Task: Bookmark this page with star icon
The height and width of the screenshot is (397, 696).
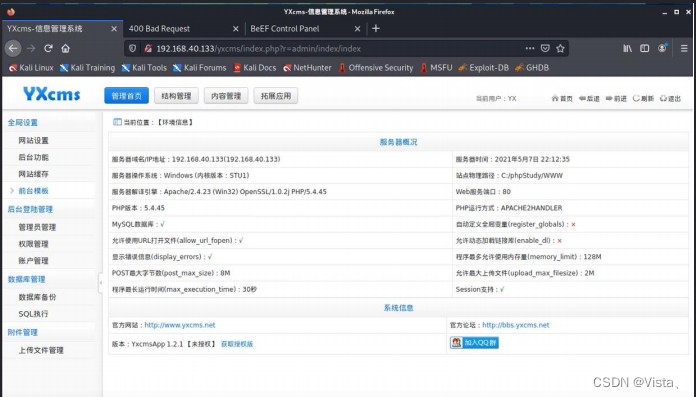Action: pos(560,48)
